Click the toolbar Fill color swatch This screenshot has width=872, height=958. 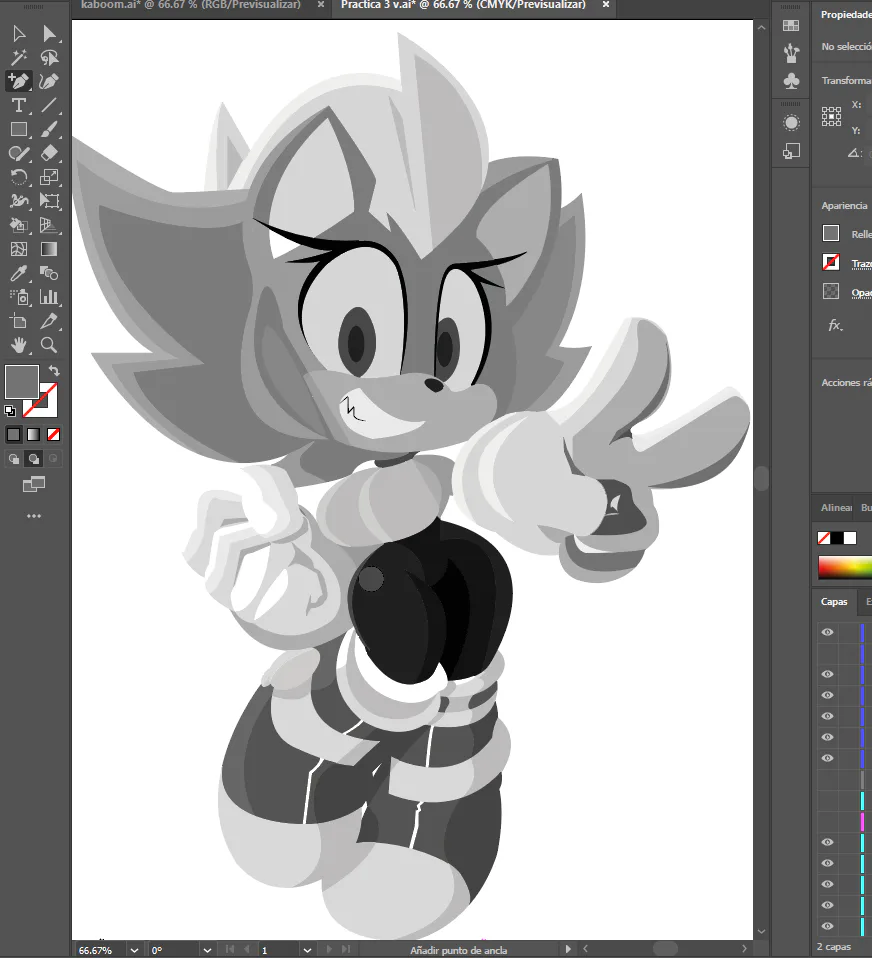(22, 382)
